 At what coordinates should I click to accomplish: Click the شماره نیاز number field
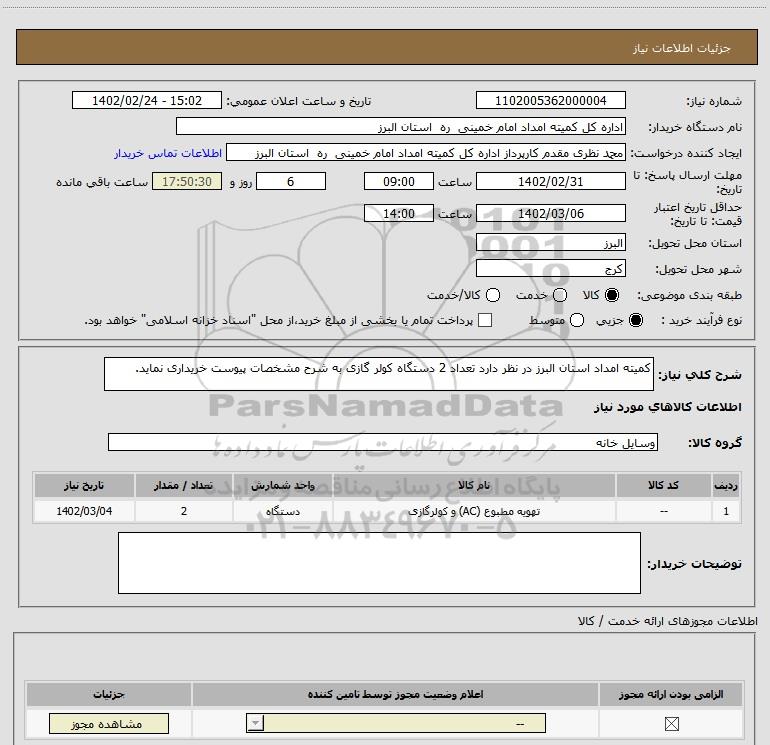(550, 100)
